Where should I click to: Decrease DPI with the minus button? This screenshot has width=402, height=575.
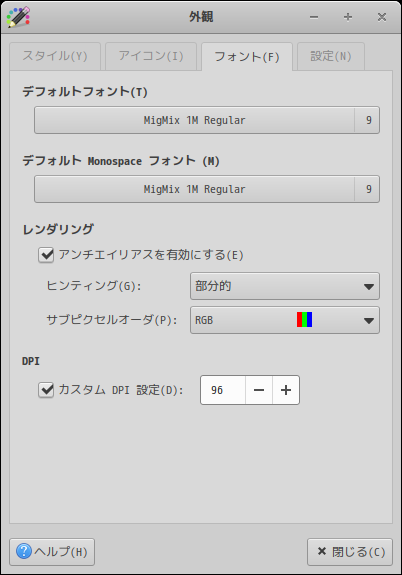click(x=259, y=390)
